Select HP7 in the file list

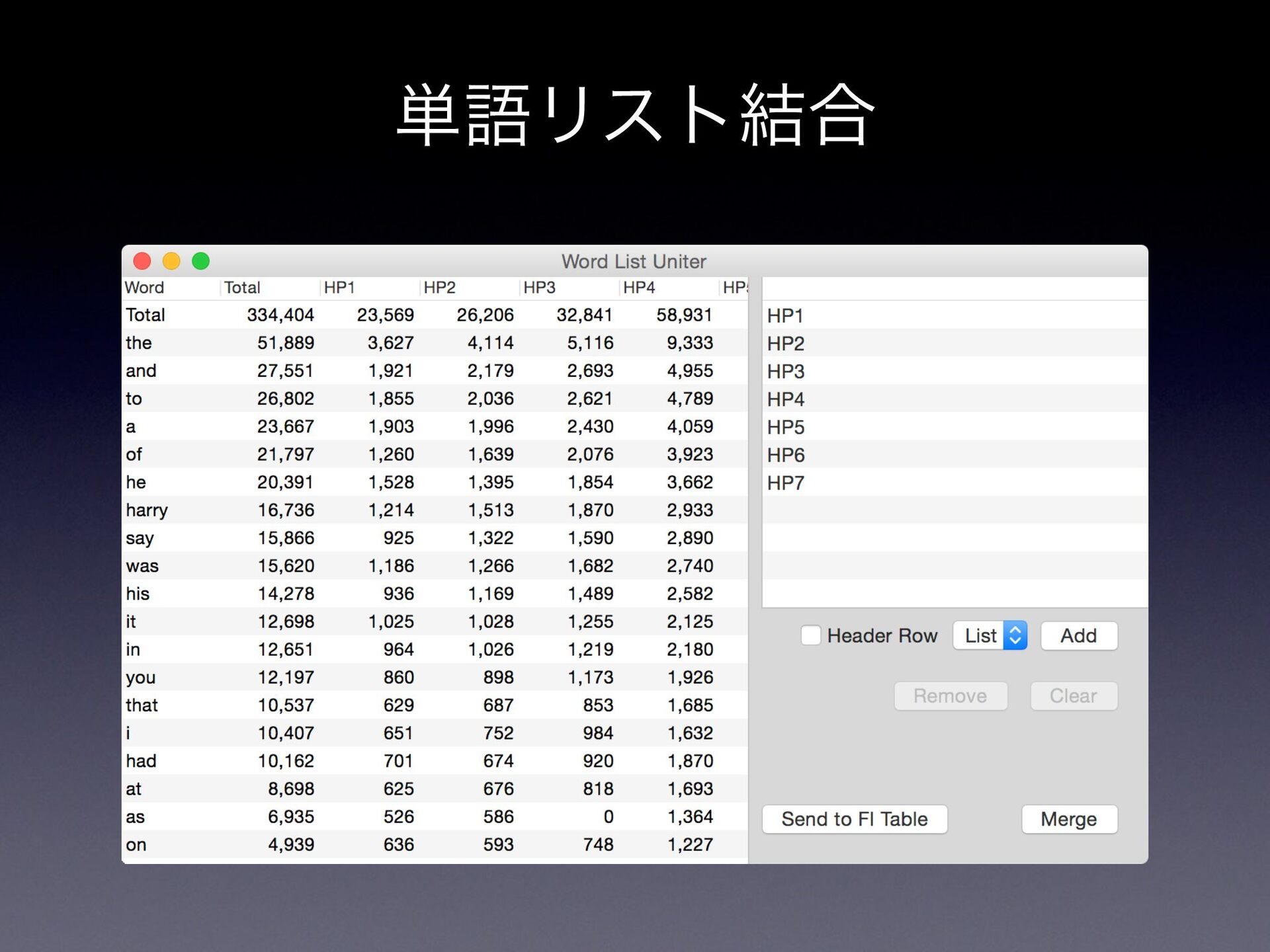pos(955,483)
